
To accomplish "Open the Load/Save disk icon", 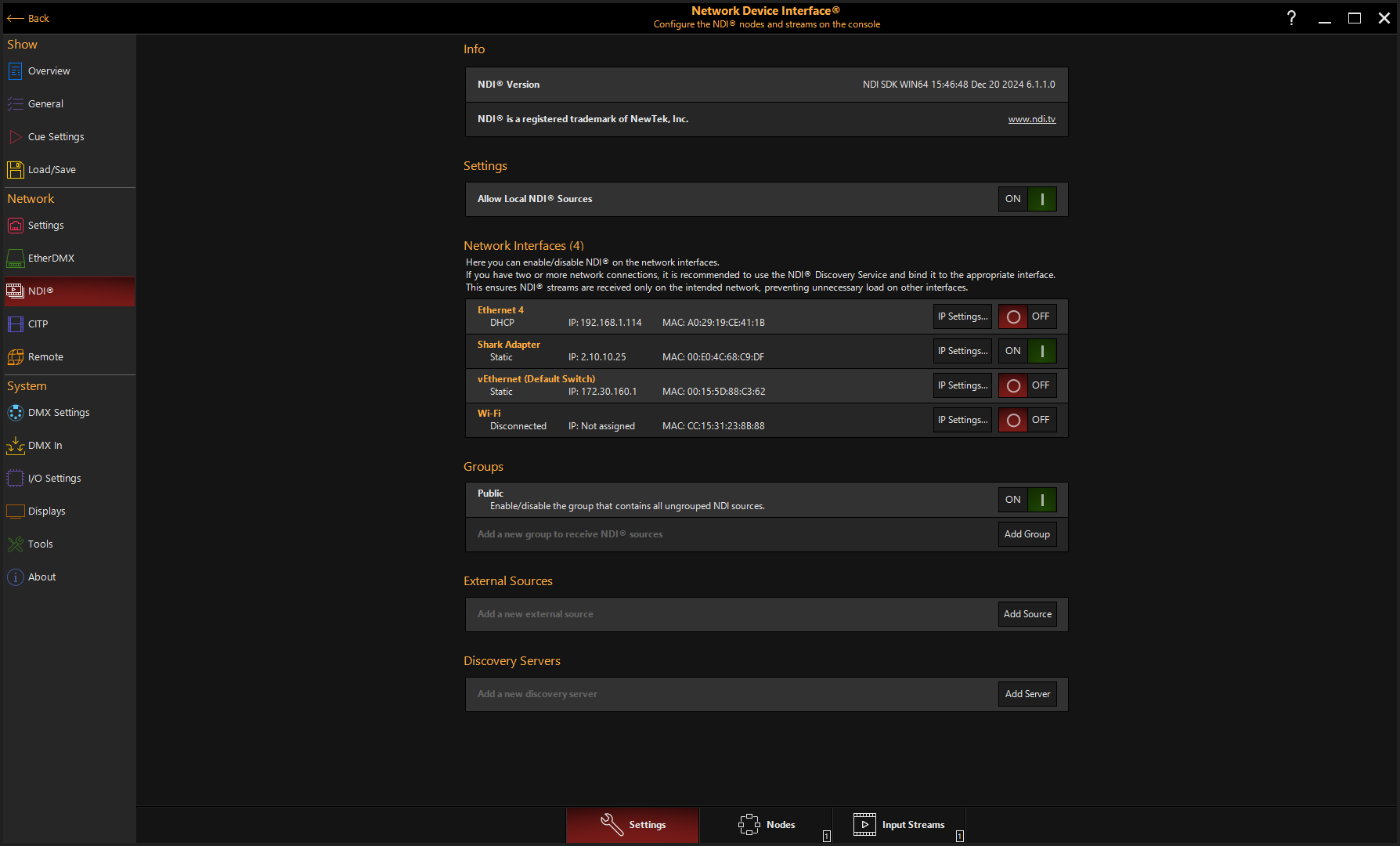I will (x=15, y=170).
